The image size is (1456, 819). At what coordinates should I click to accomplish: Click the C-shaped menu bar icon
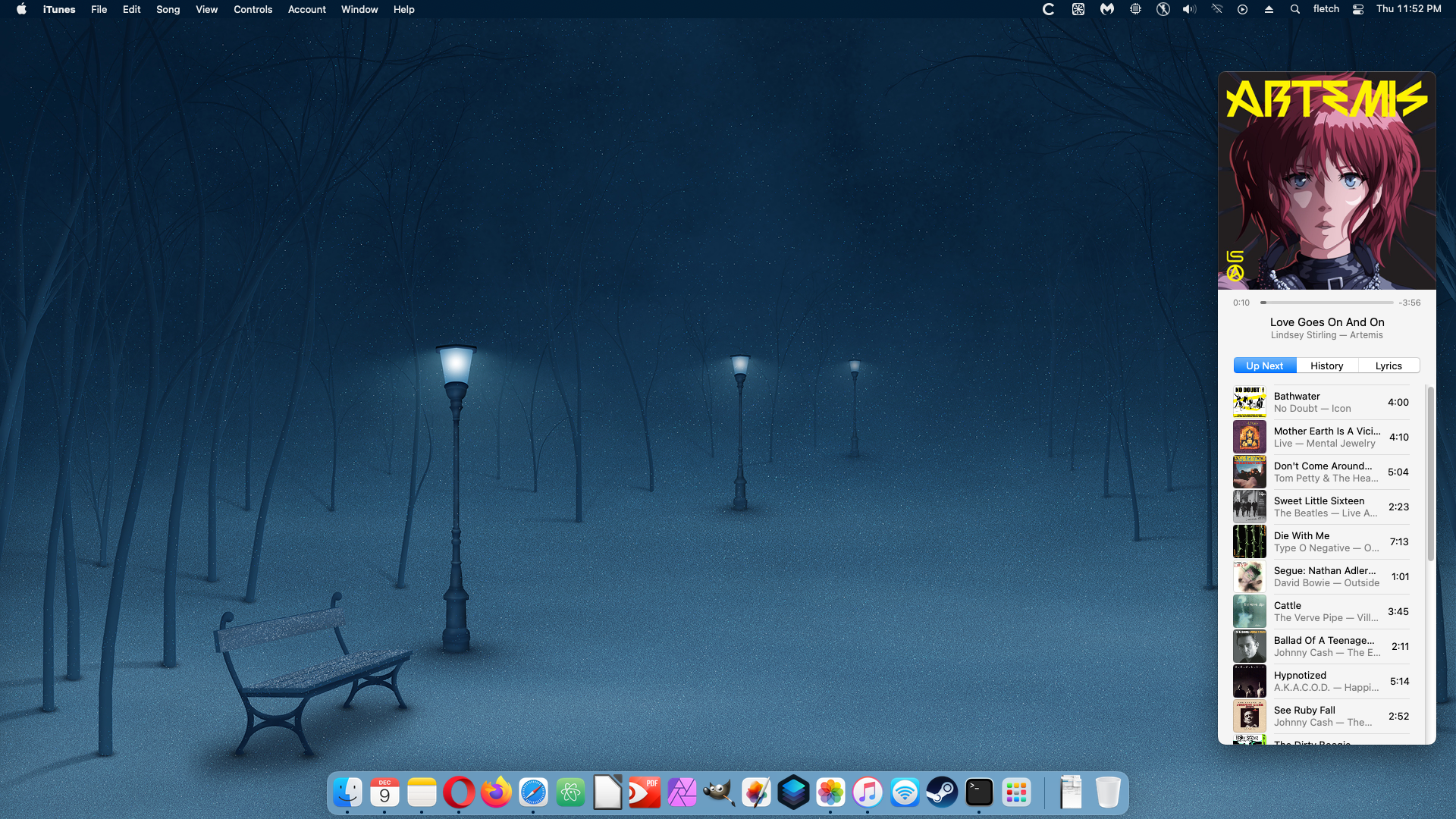(1049, 9)
